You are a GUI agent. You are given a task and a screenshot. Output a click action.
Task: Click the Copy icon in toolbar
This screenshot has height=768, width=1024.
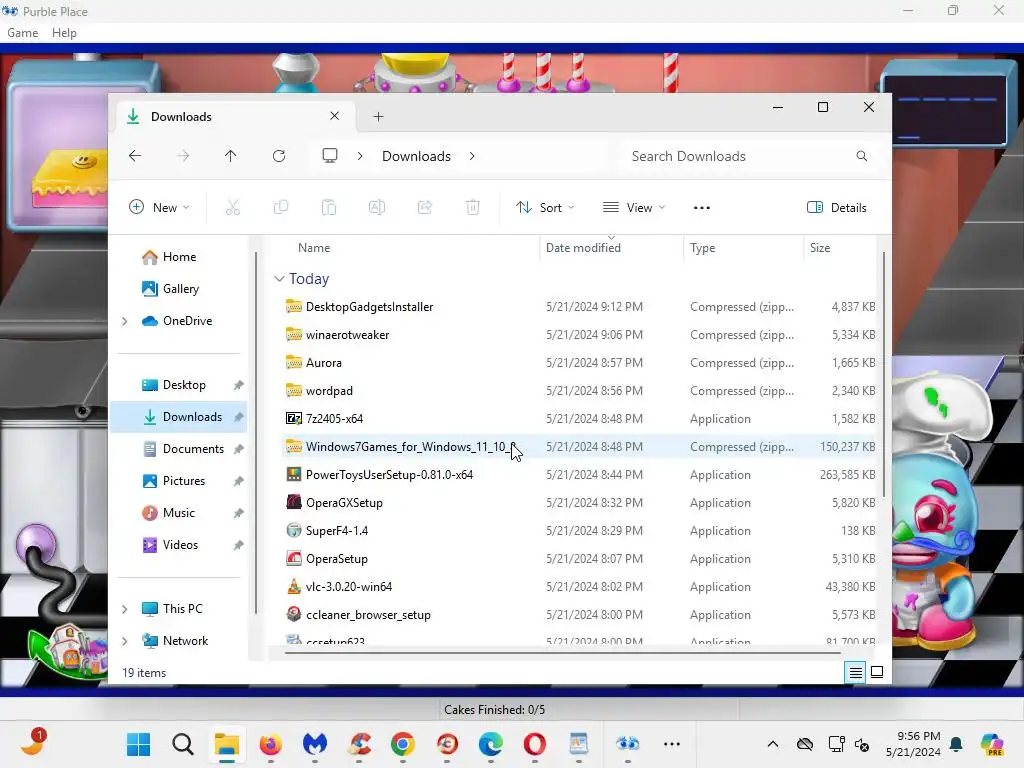coord(281,208)
